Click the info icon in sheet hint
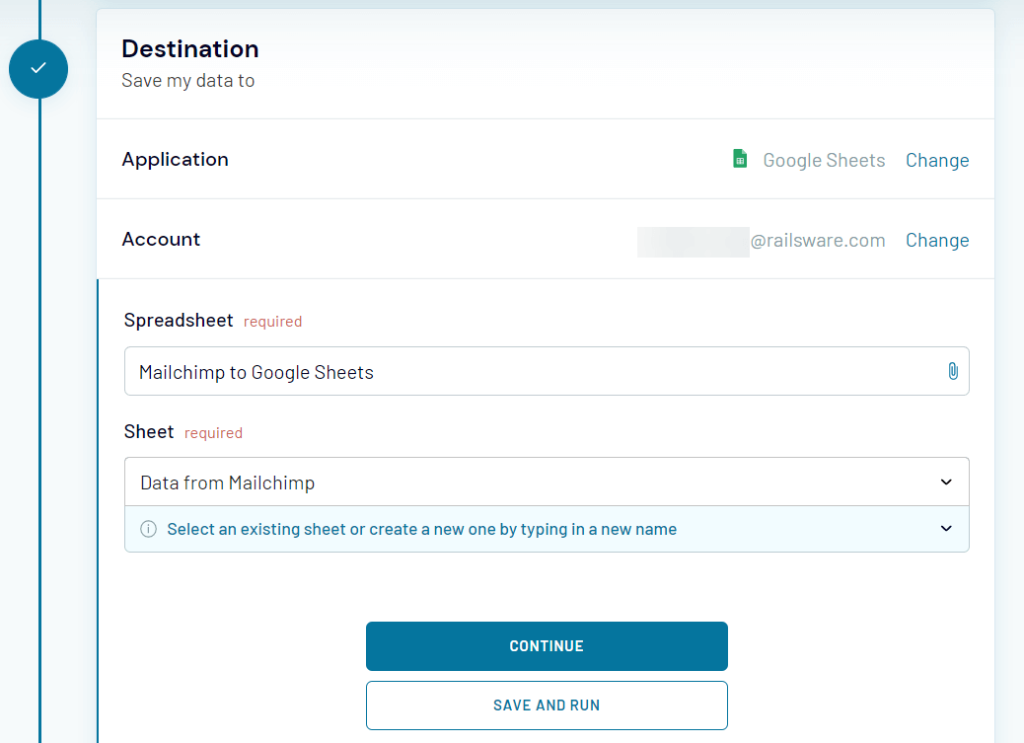 (148, 530)
